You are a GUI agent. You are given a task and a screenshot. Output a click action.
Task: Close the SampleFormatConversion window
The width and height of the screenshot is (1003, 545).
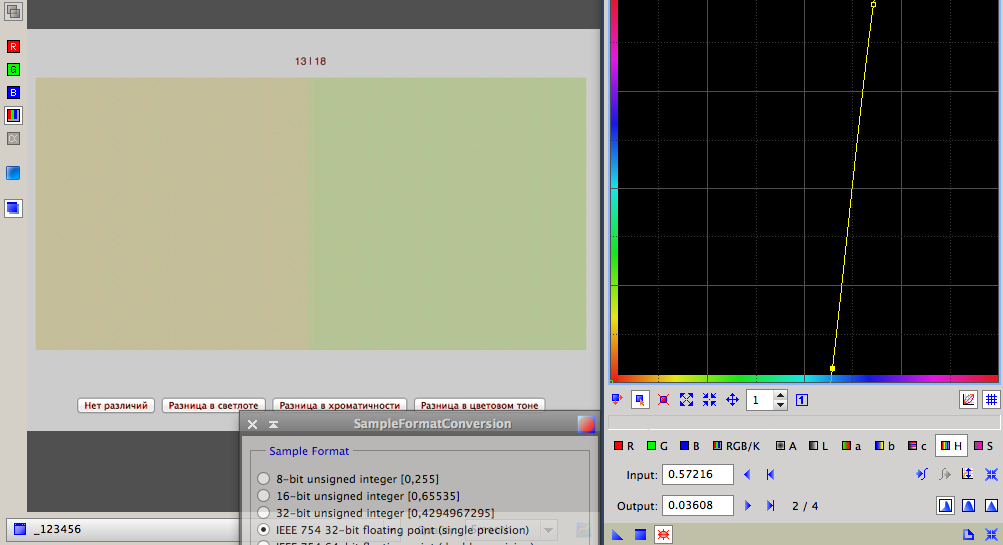[x=253, y=424]
